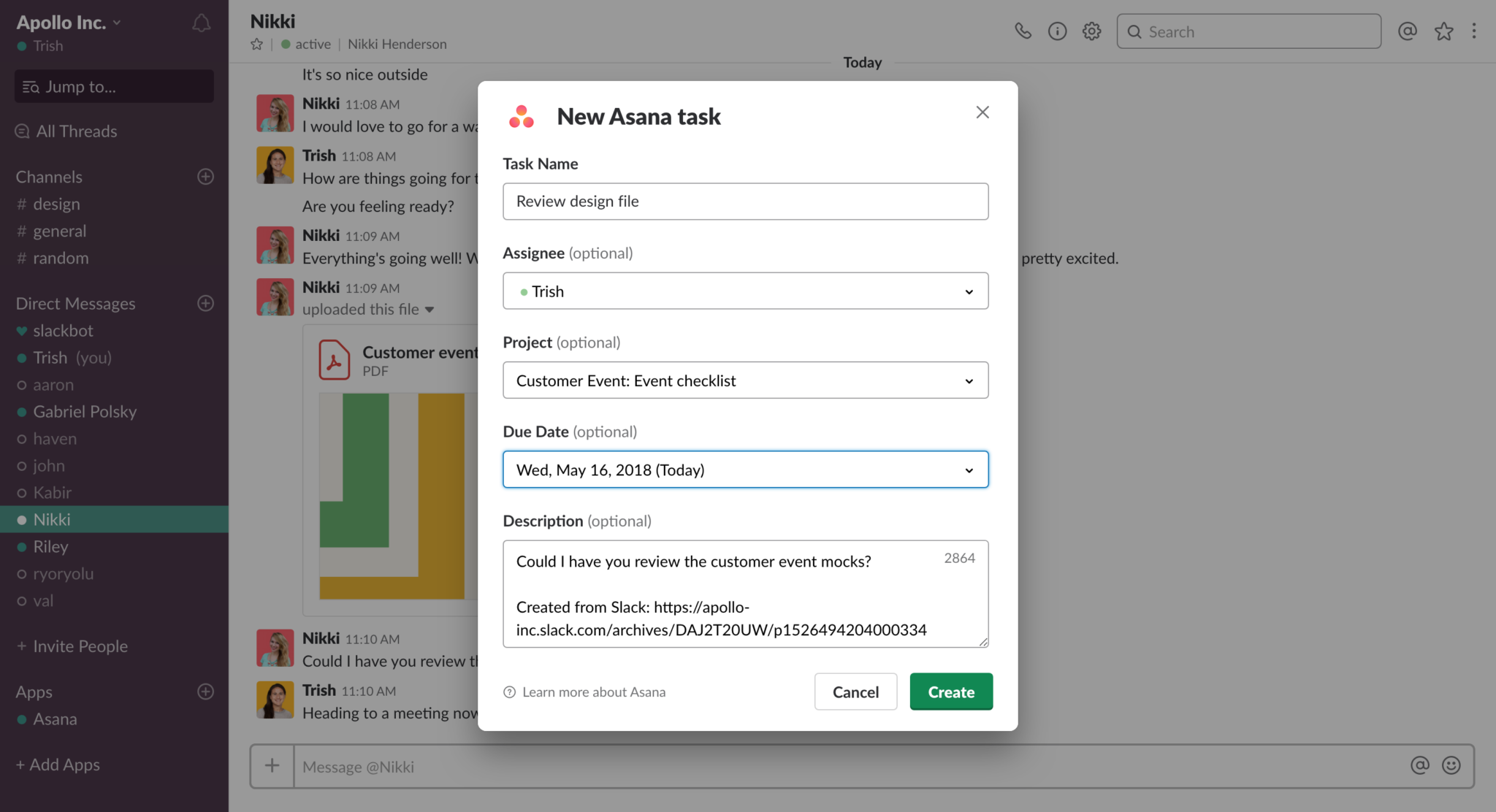Click the Create button to submit task
The width and height of the screenshot is (1496, 812).
point(950,691)
